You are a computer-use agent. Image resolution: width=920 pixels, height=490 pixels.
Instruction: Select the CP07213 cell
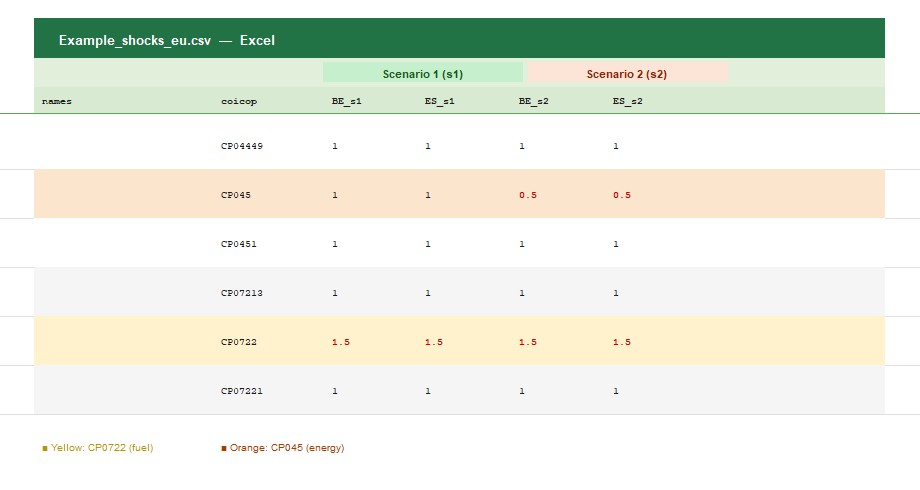(242, 293)
